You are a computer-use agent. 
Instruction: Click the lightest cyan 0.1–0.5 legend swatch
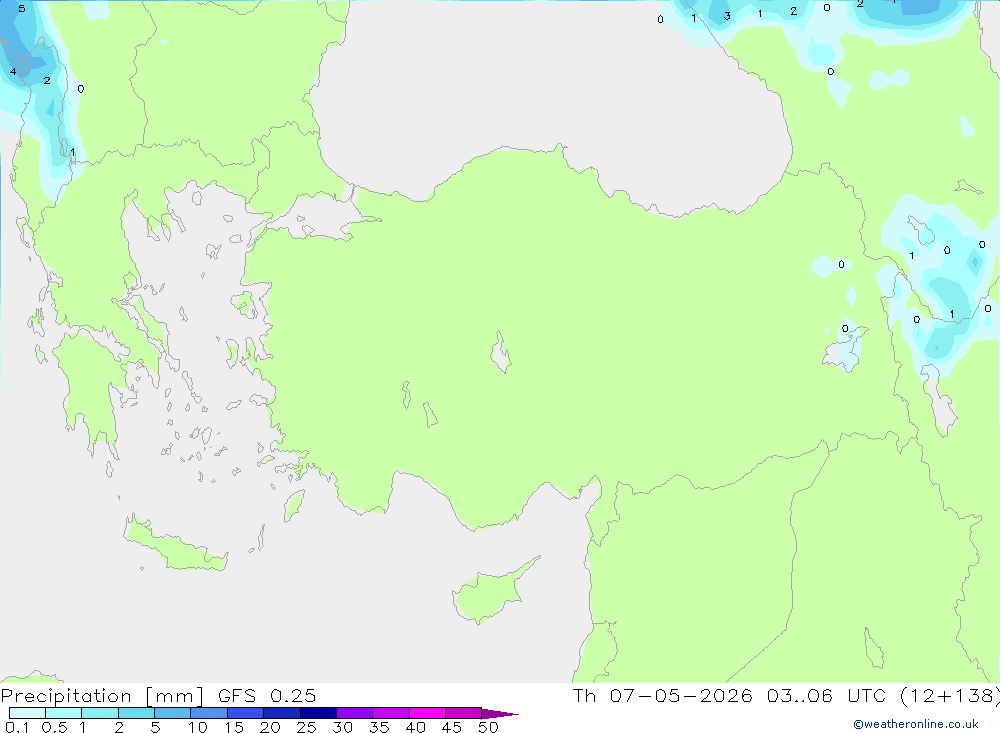[x=27, y=713]
